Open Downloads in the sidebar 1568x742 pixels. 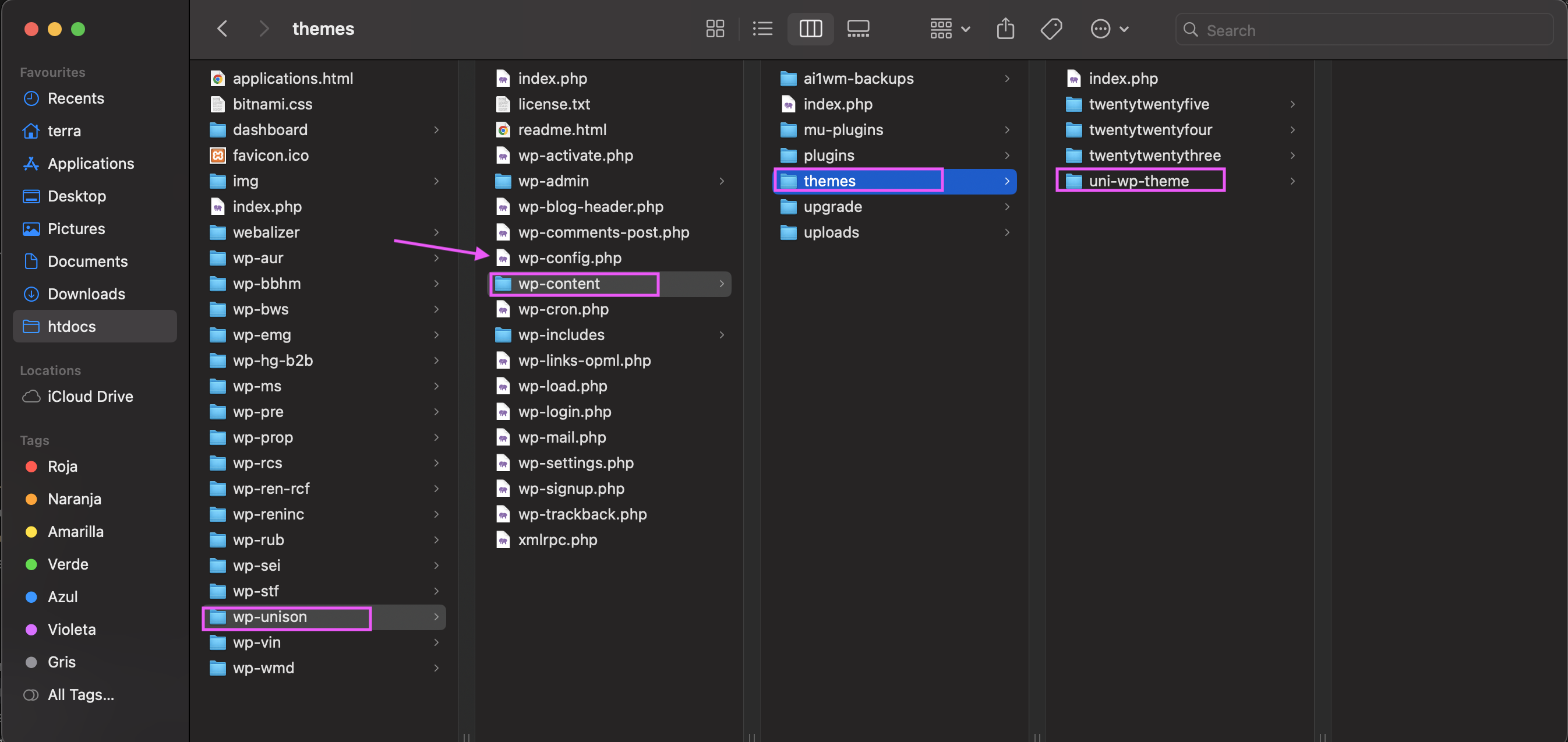[x=86, y=294]
